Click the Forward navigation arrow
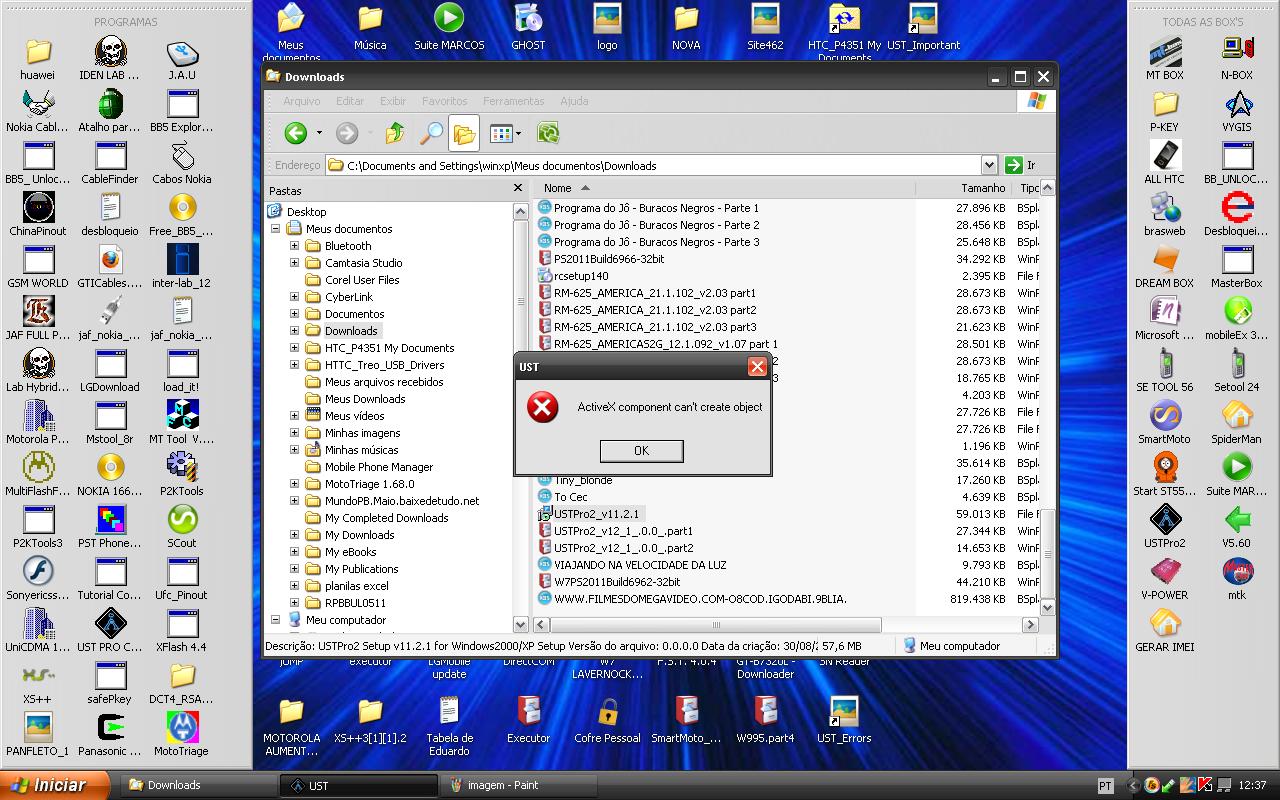Image resolution: width=1280 pixels, height=800 pixels. [347, 133]
